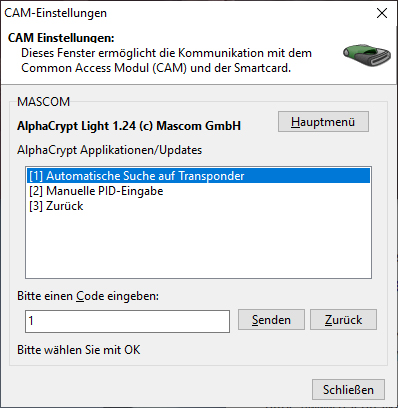Click empty area inside the applications list
398x408 pixels.
coord(198,247)
